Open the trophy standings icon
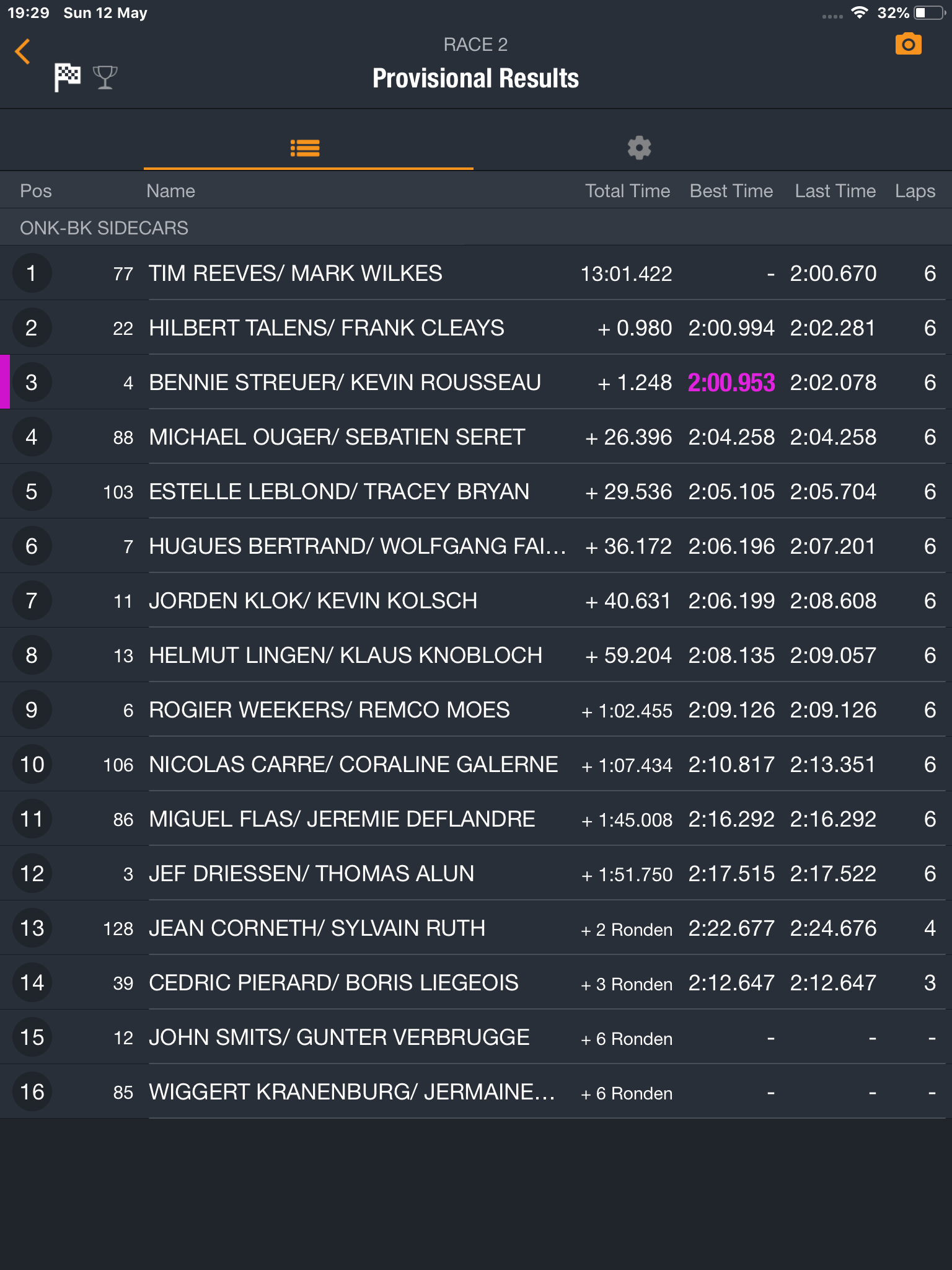The image size is (952, 1270). [105, 78]
